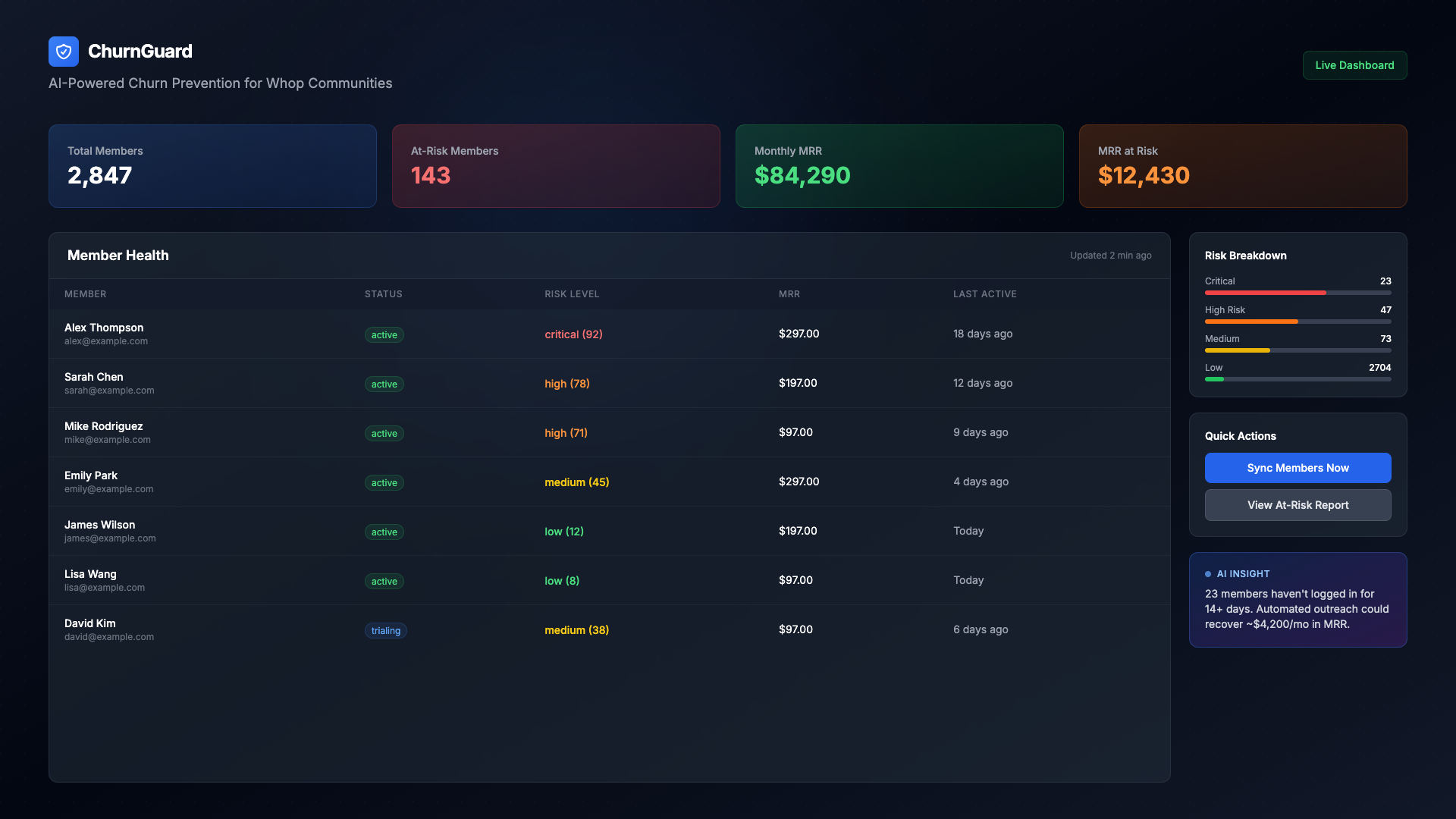
Task: Select member Mike Rodriguez
Action: (x=103, y=426)
